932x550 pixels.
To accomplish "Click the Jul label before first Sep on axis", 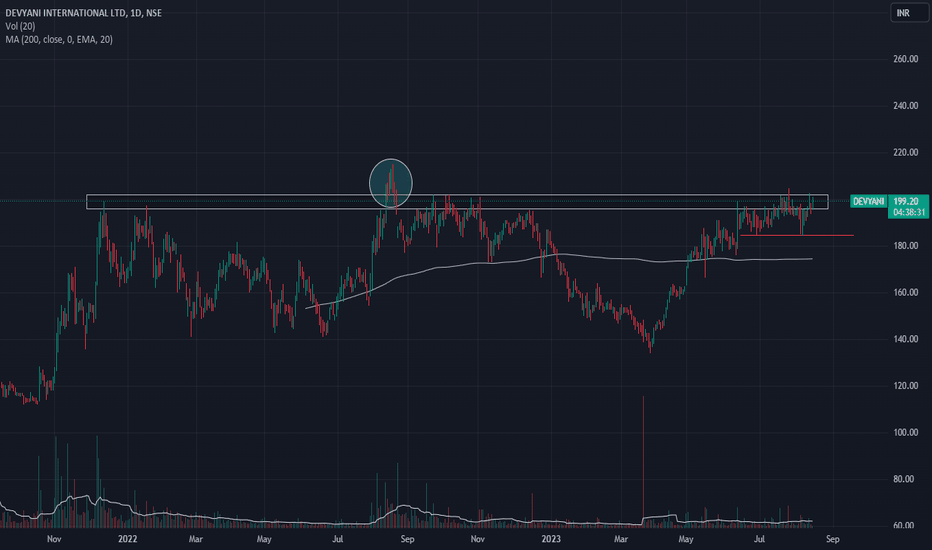I will [338, 539].
